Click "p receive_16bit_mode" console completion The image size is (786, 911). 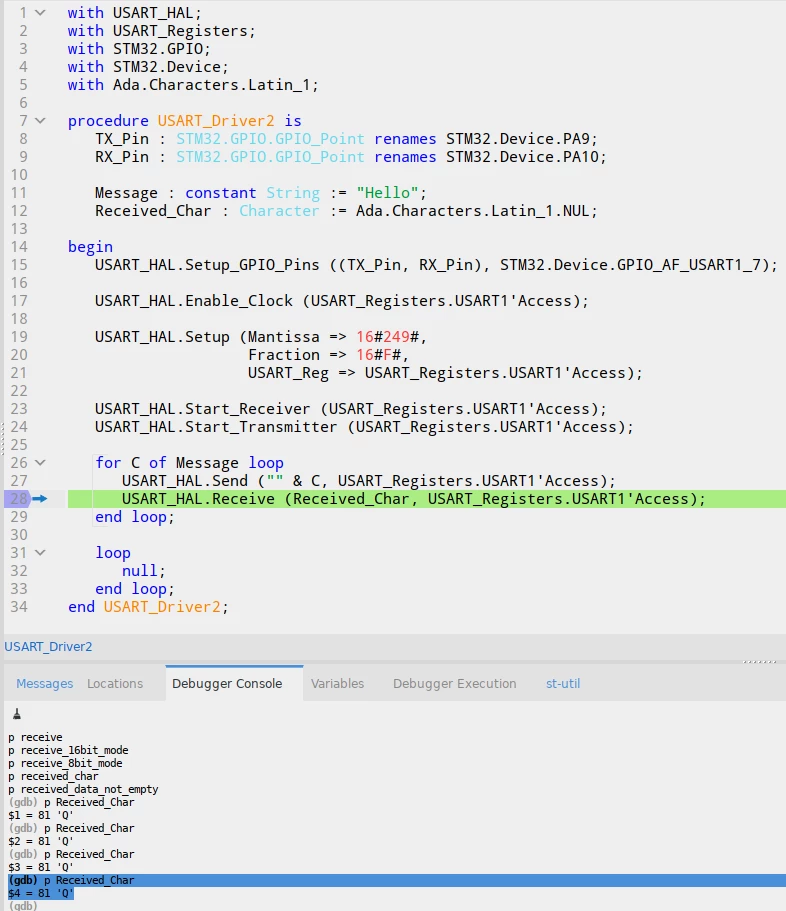point(68,750)
